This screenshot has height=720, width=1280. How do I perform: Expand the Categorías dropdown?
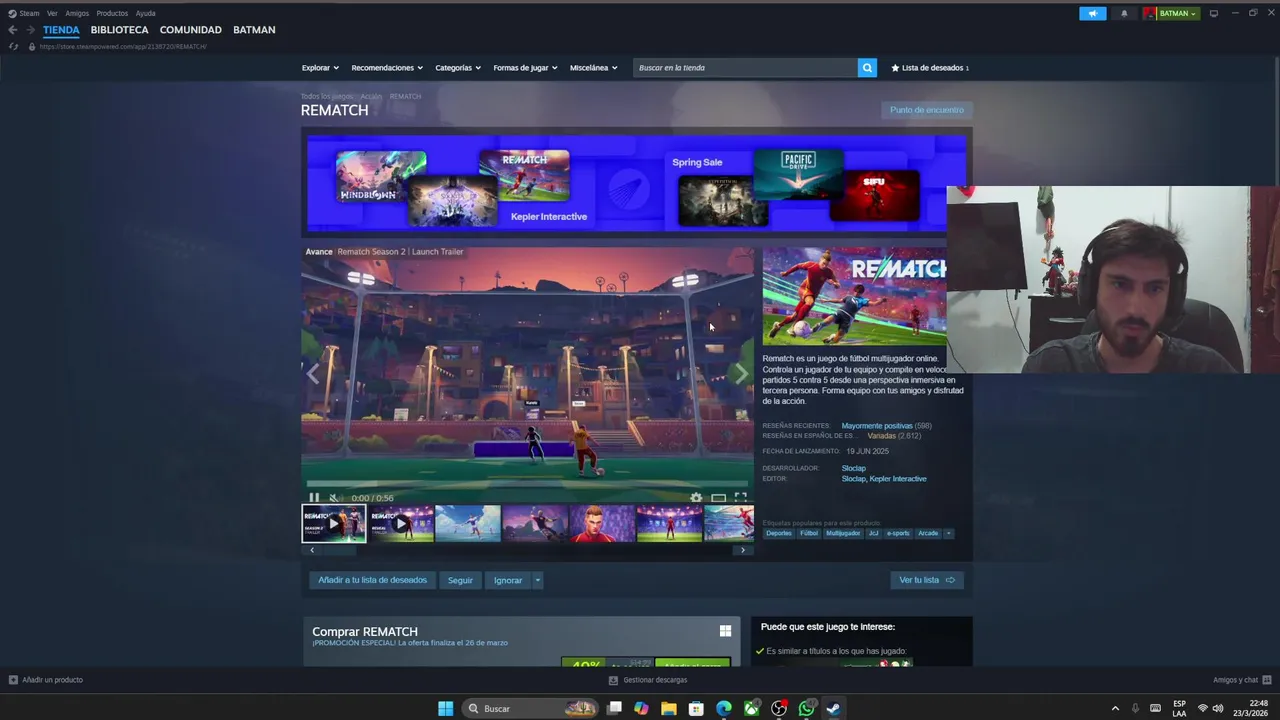[458, 68]
